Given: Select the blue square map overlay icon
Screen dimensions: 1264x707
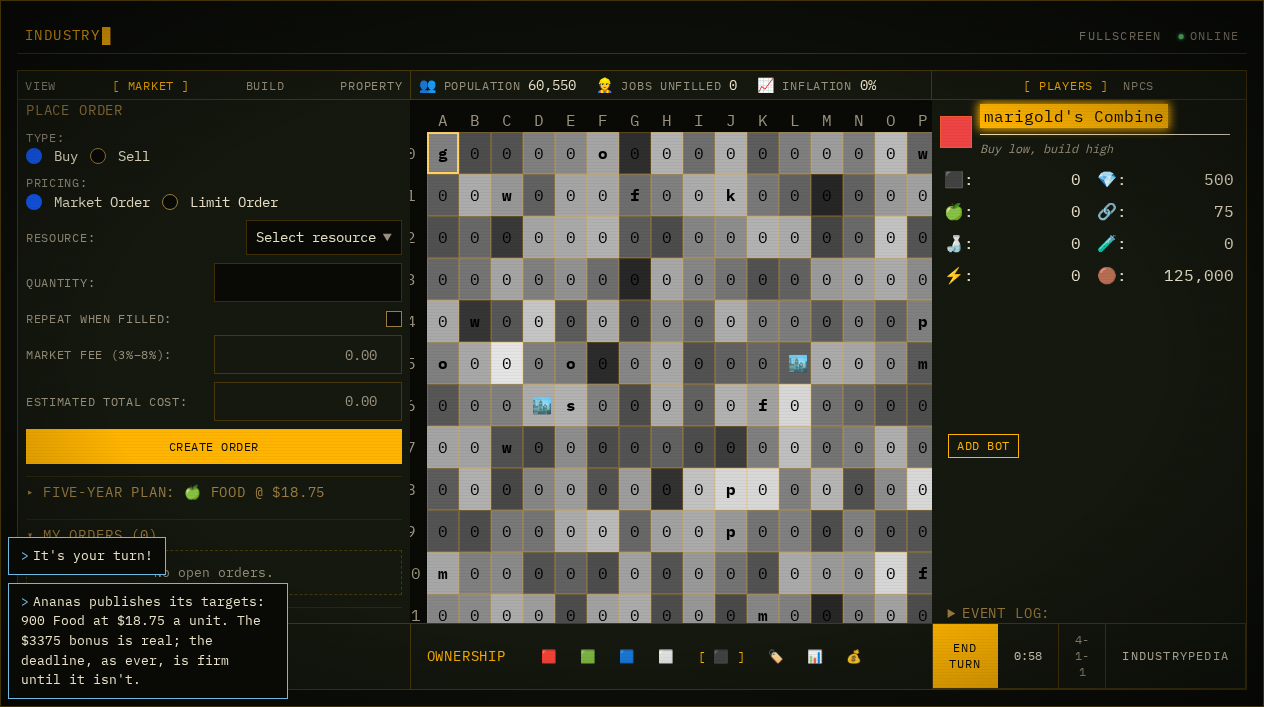Looking at the screenshot, I should 626,657.
